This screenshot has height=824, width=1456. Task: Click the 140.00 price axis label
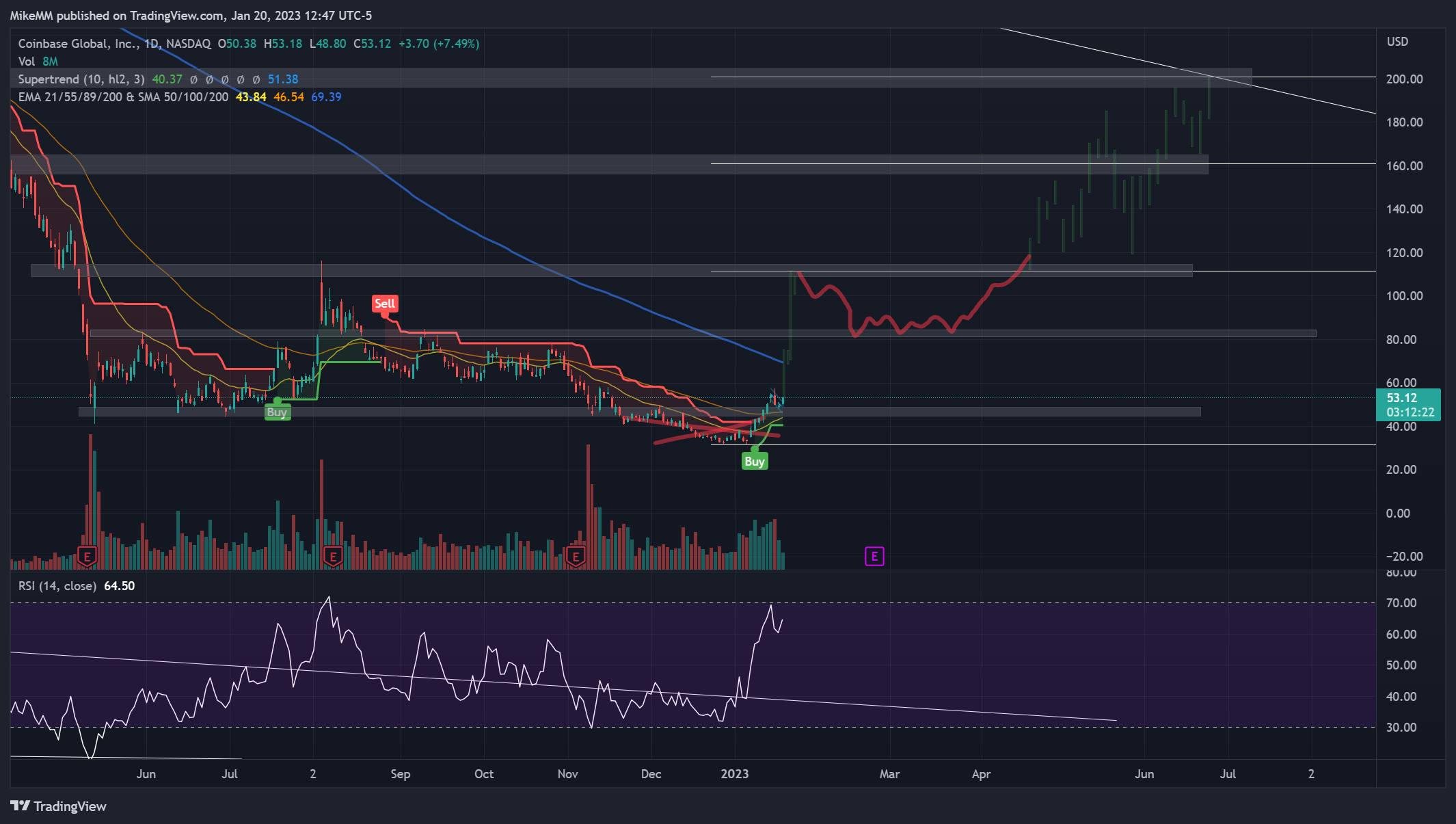[x=1404, y=209]
